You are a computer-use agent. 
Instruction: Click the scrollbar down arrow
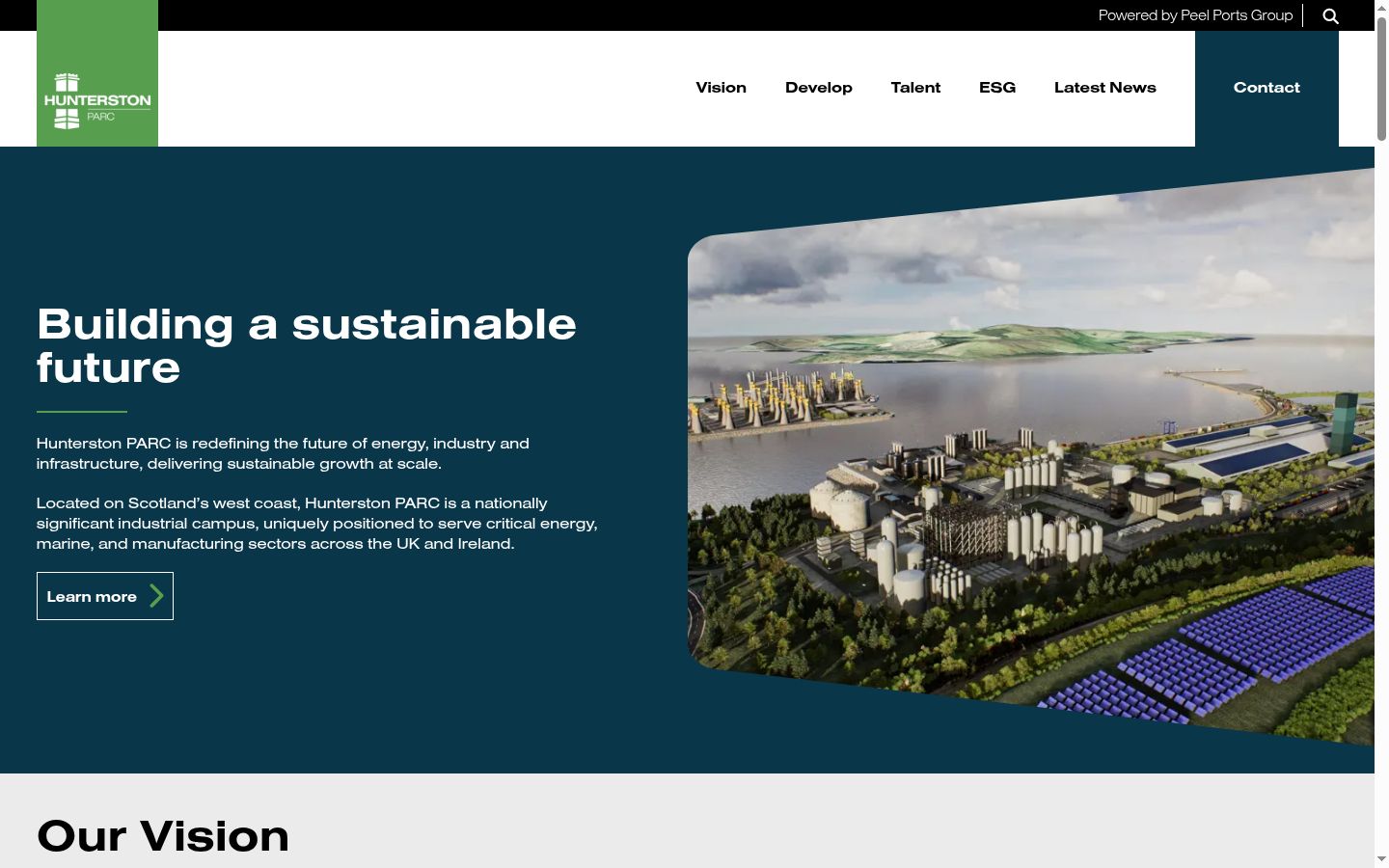click(1381, 859)
